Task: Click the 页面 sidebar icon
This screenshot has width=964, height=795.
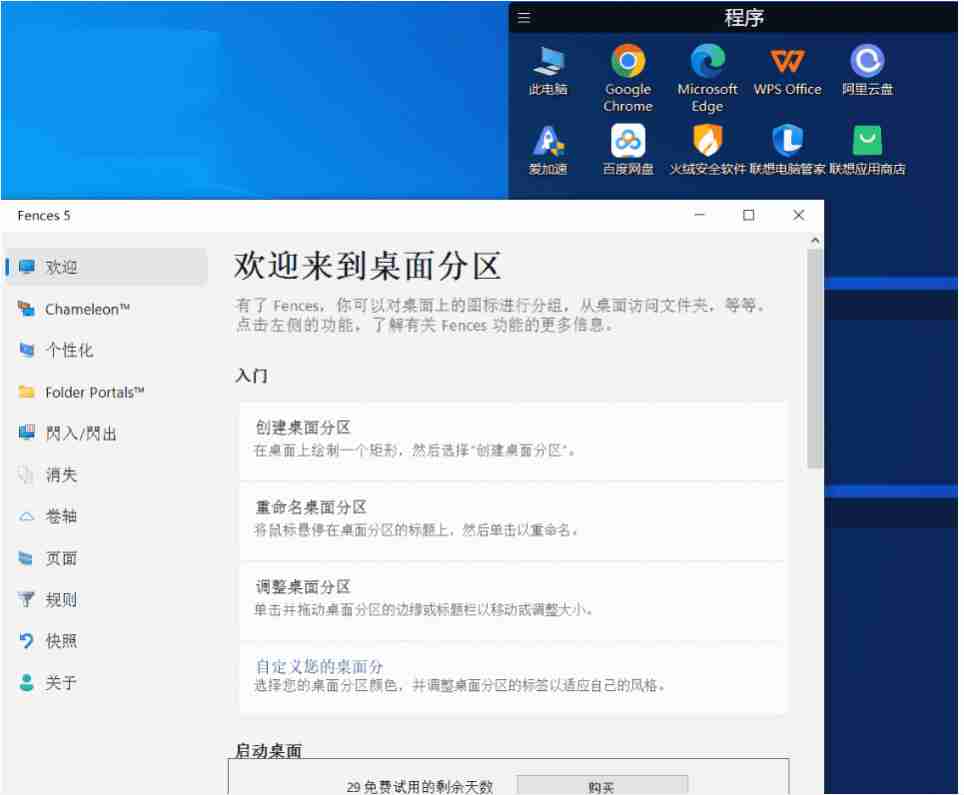Action: coord(26,558)
